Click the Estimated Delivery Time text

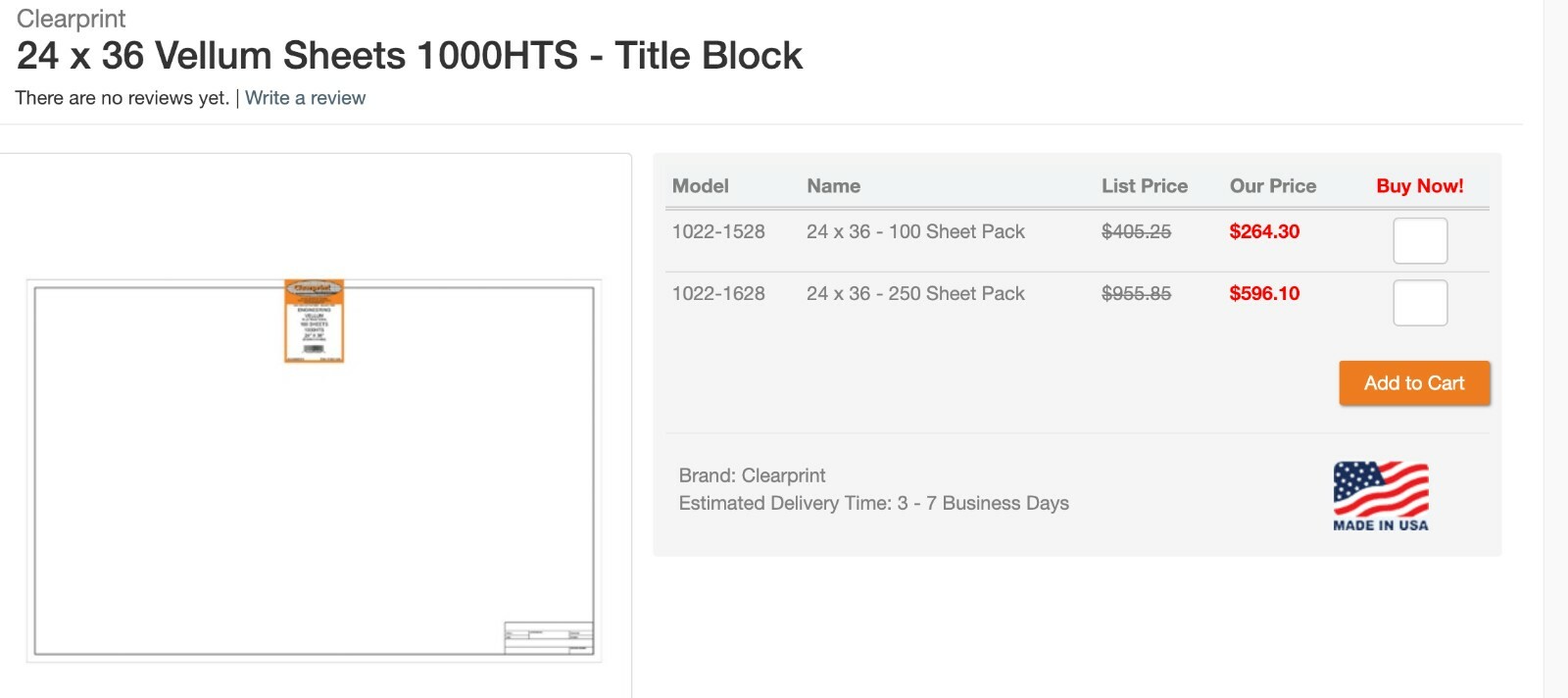[873, 504]
